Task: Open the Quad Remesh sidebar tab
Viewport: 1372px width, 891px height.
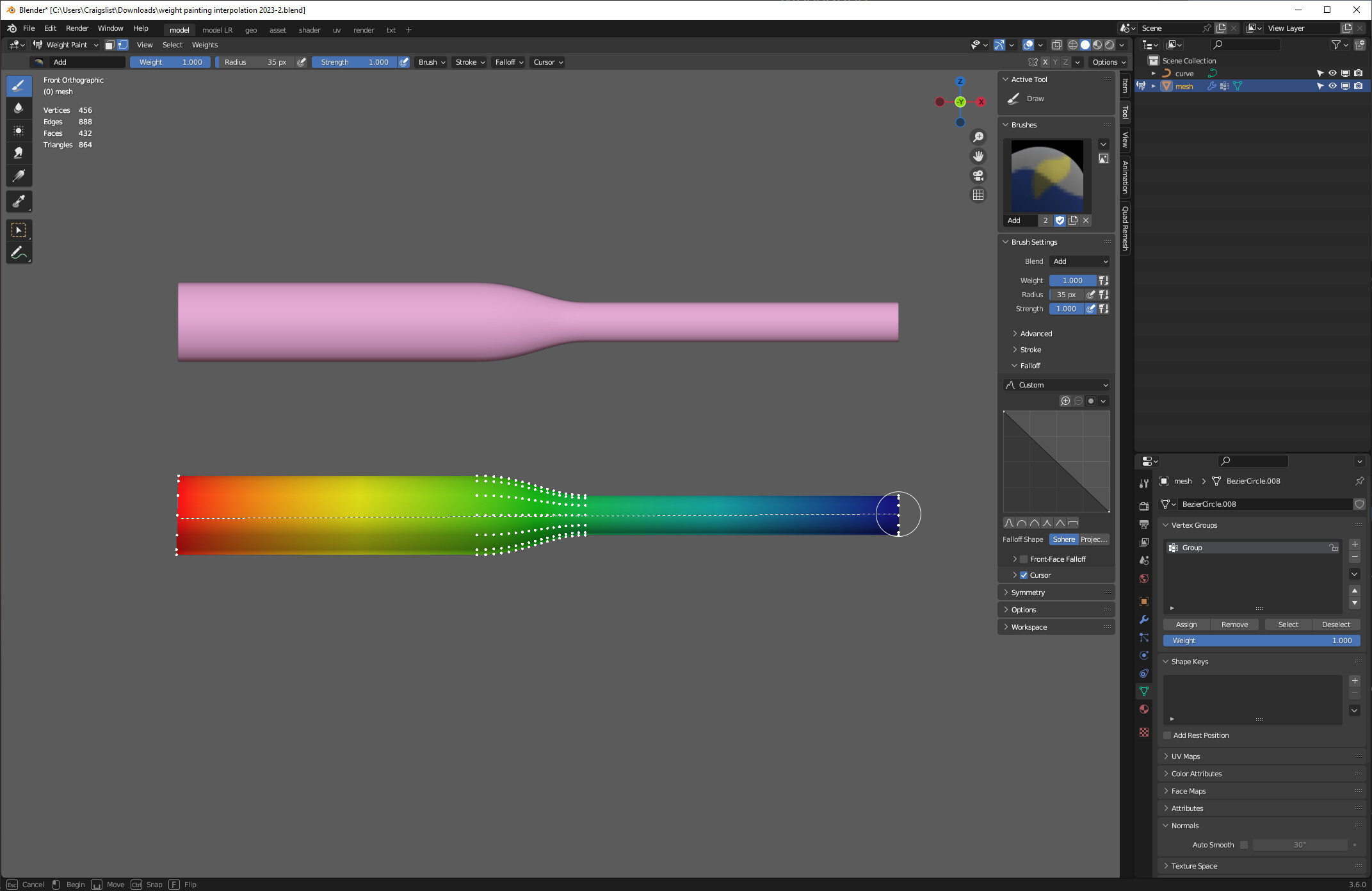Action: (1125, 228)
